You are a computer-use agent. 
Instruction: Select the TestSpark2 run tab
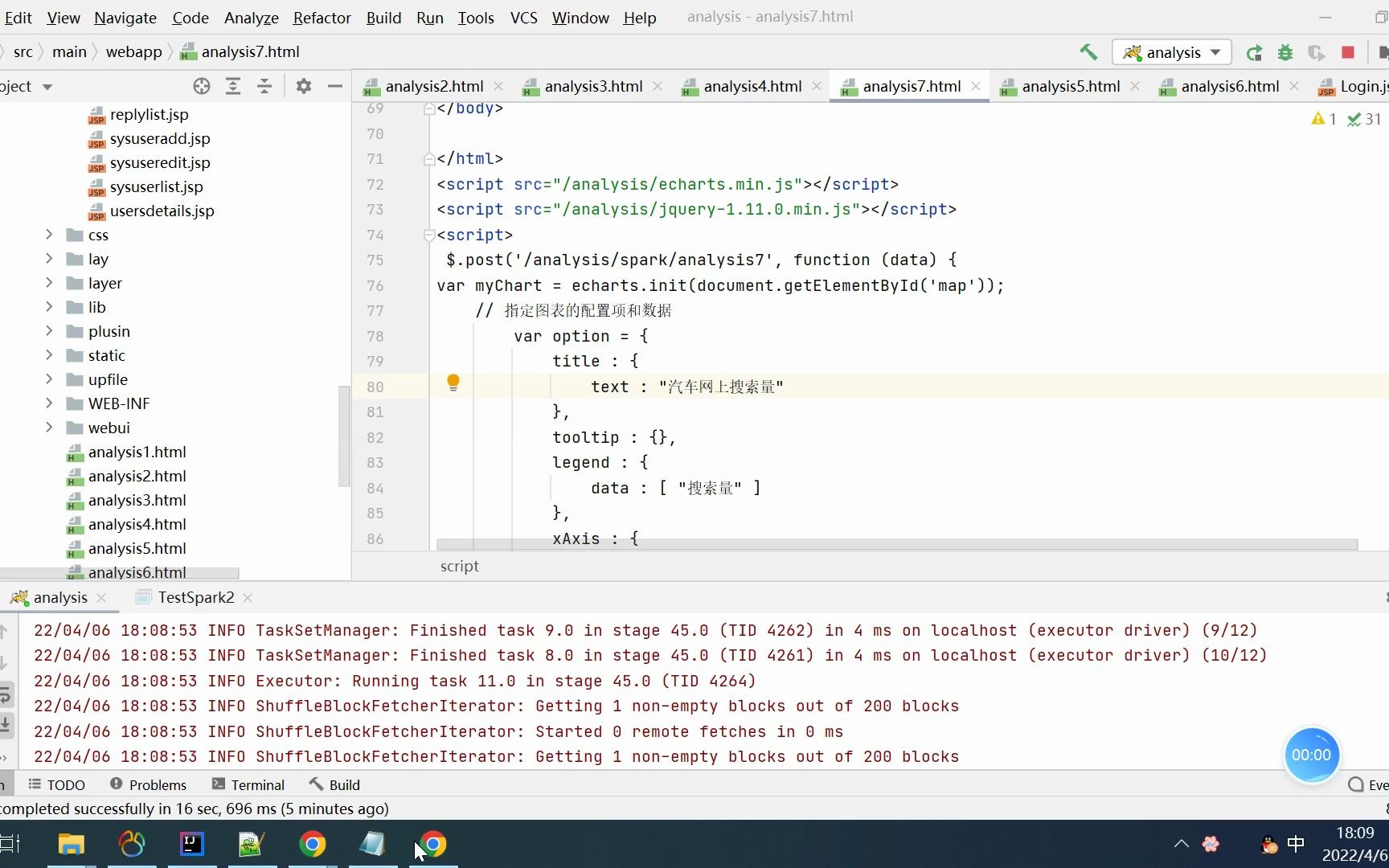(195, 597)
